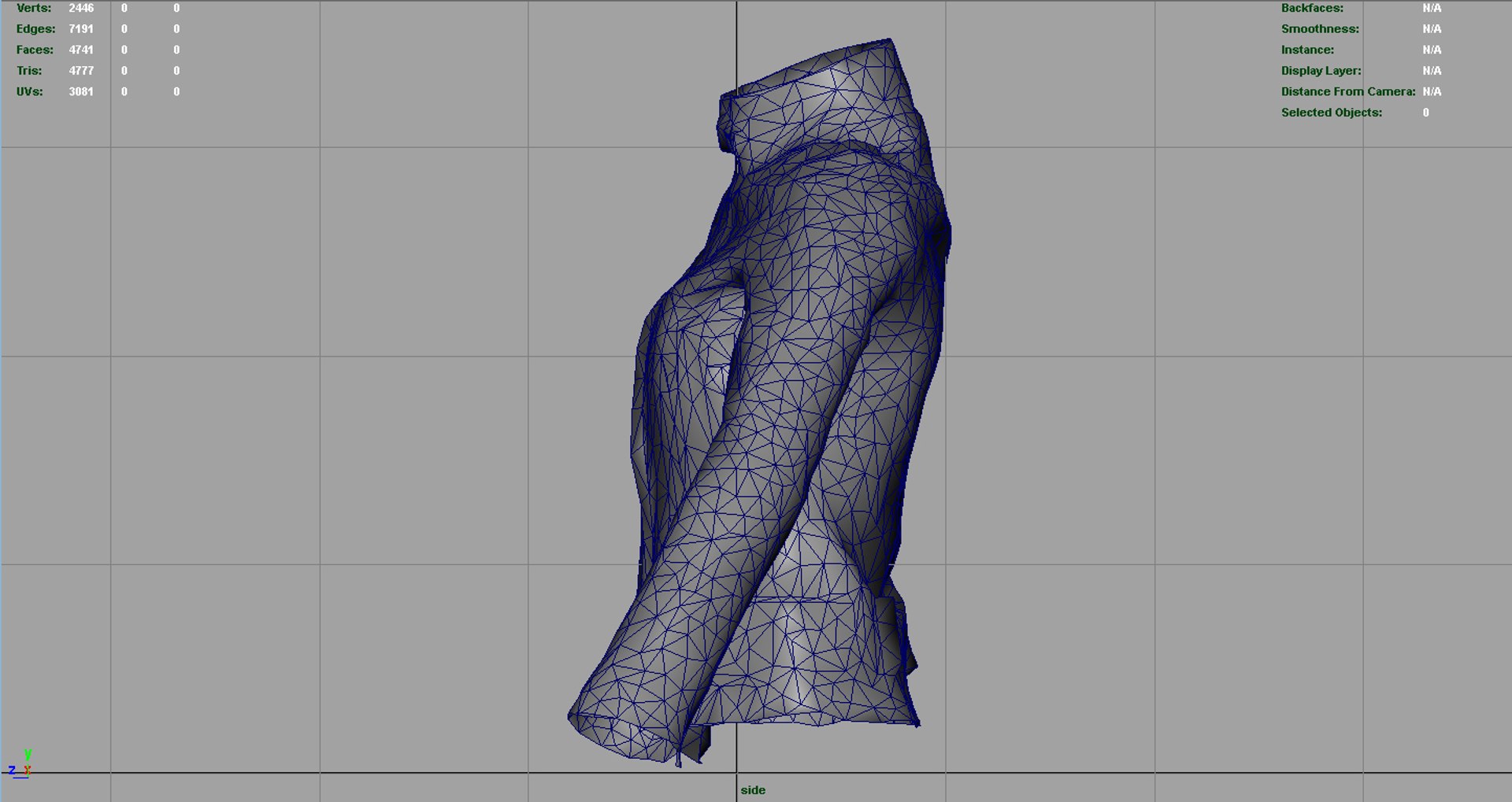Viewport: 1512px width, 802px height.
Task: Click the Selected Objects value 0
Action: coord(1425,113)
